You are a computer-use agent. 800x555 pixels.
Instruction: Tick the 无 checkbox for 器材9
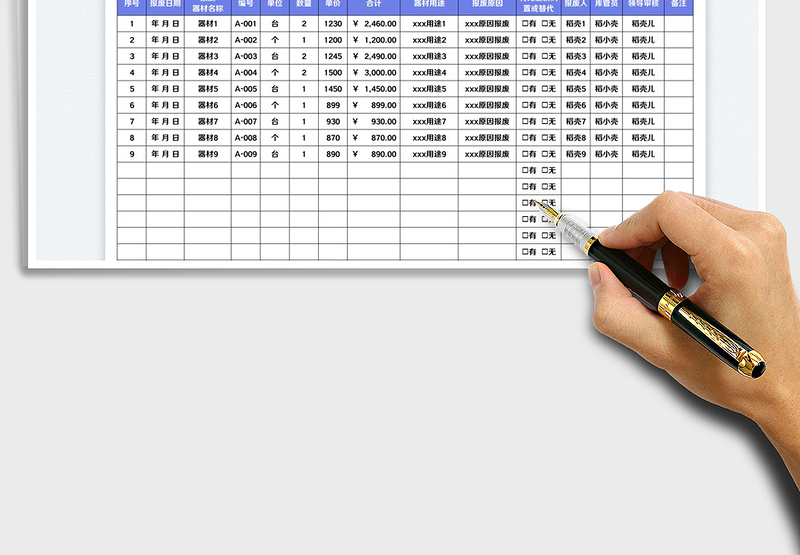point(544,154)
